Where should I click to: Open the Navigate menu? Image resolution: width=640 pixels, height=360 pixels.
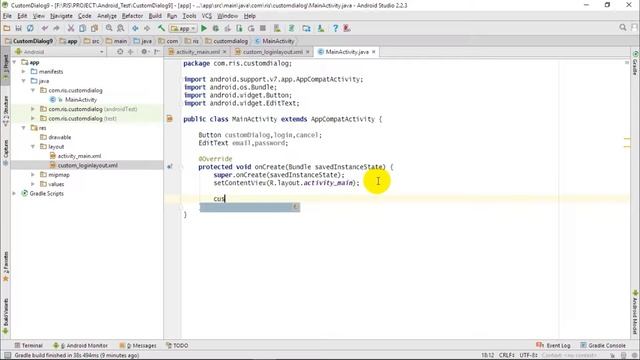(x=61, y=16)
